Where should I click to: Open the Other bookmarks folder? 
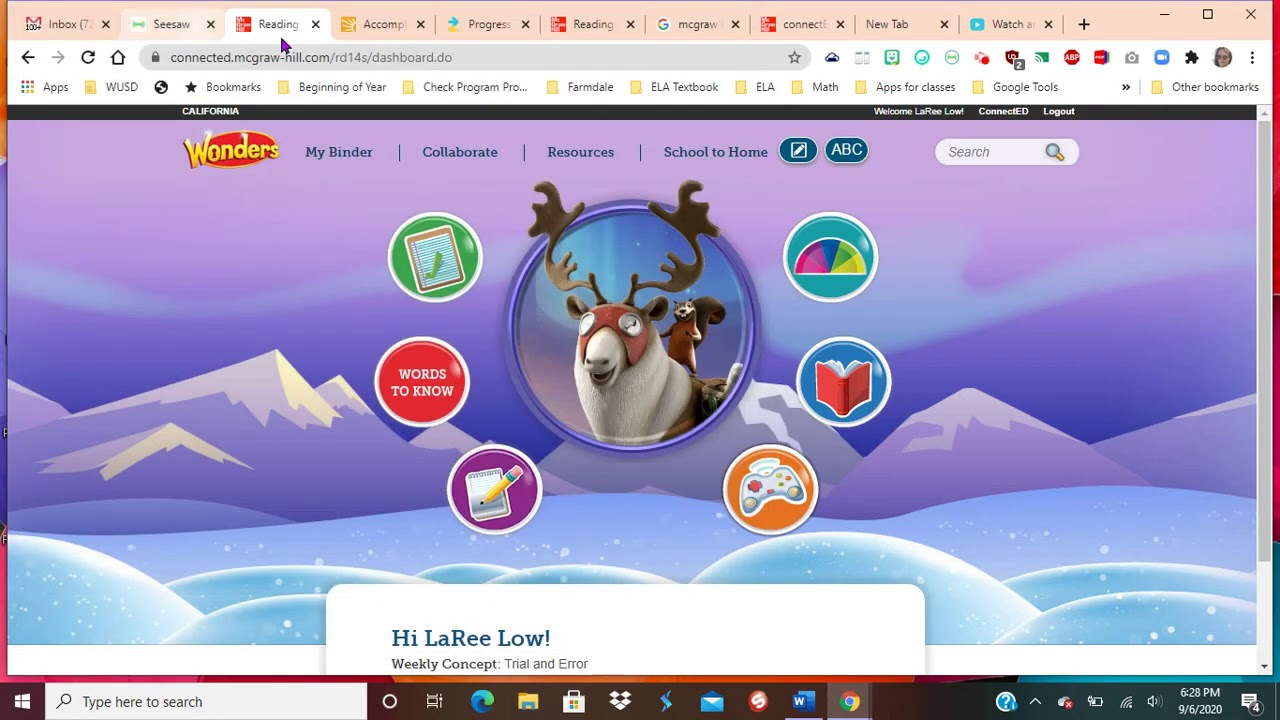click(x=1205, y=87)
